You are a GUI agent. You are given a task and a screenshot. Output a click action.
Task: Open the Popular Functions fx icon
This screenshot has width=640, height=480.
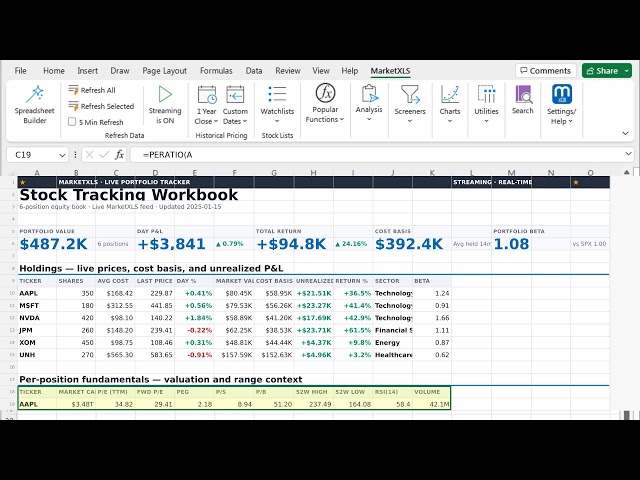point(325,93)
